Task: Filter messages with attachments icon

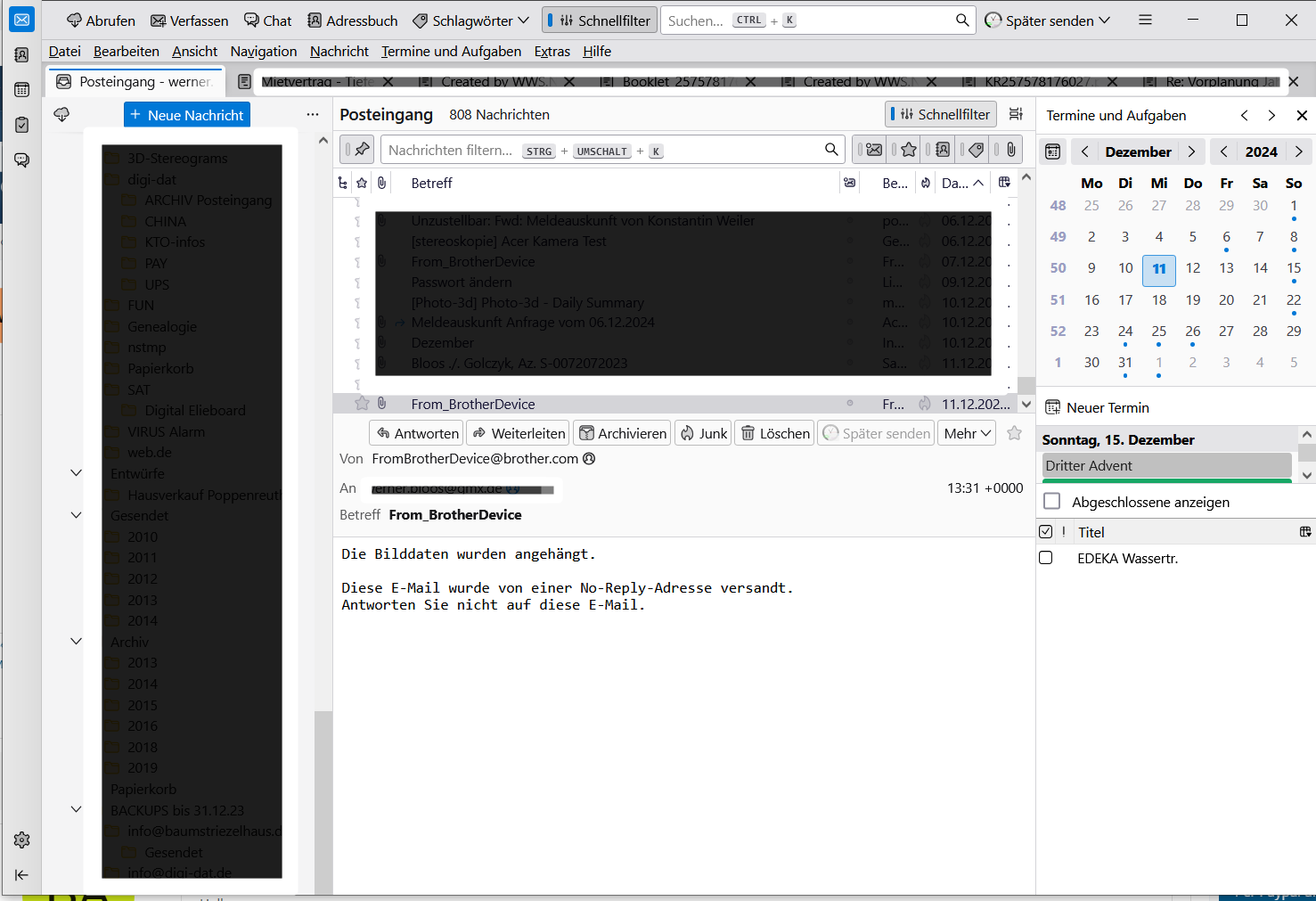Action: pos(1010,150)
